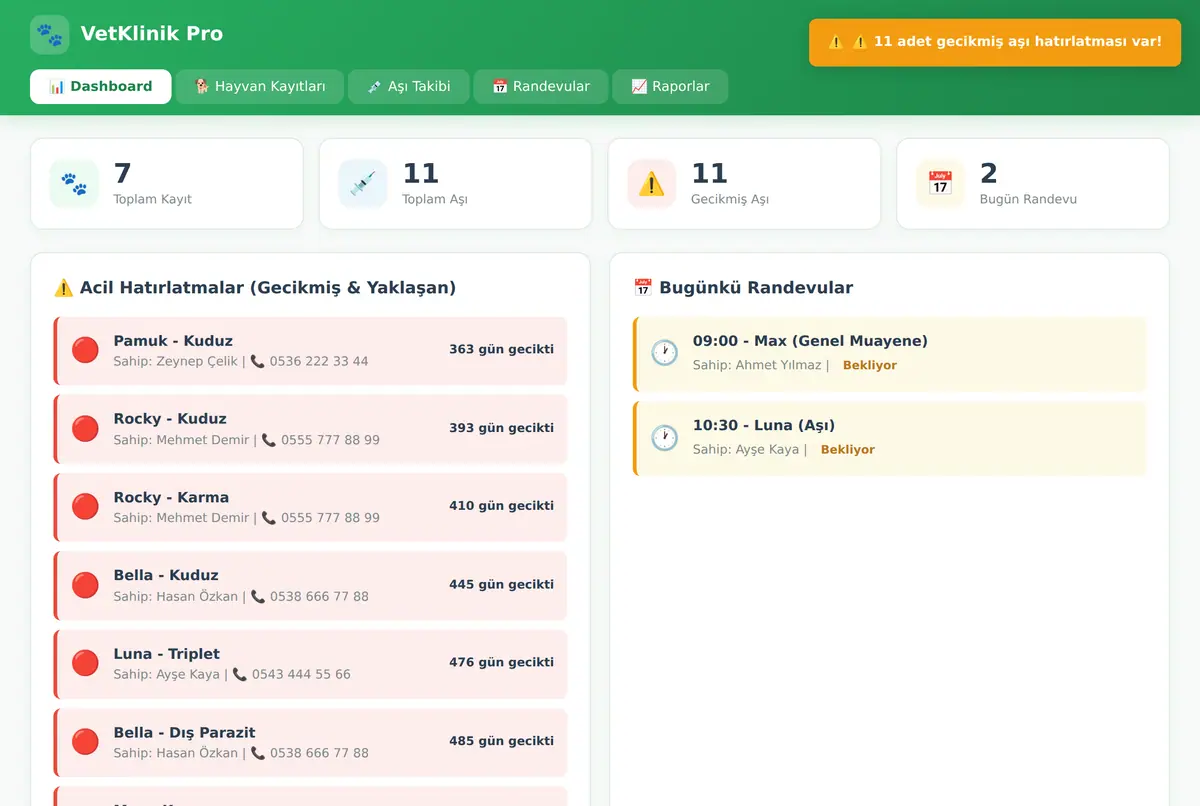Click the 'Sahip: Ahmet Yılmaz' owner text

tap(757, 366)
